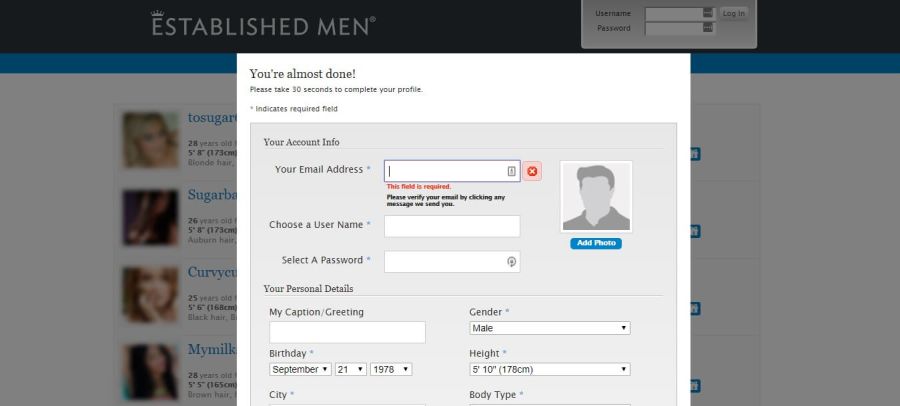
Task: Focus the Your Email Address field
Action: pyautogui.click(x=452, y=171)
